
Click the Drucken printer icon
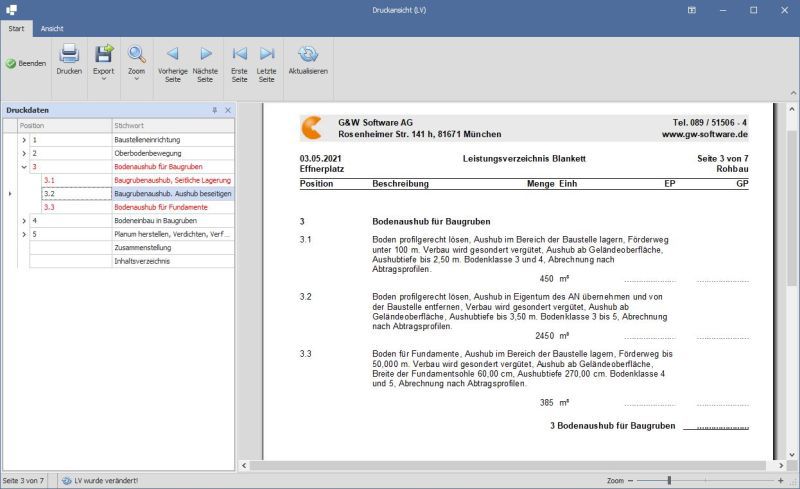69,60
